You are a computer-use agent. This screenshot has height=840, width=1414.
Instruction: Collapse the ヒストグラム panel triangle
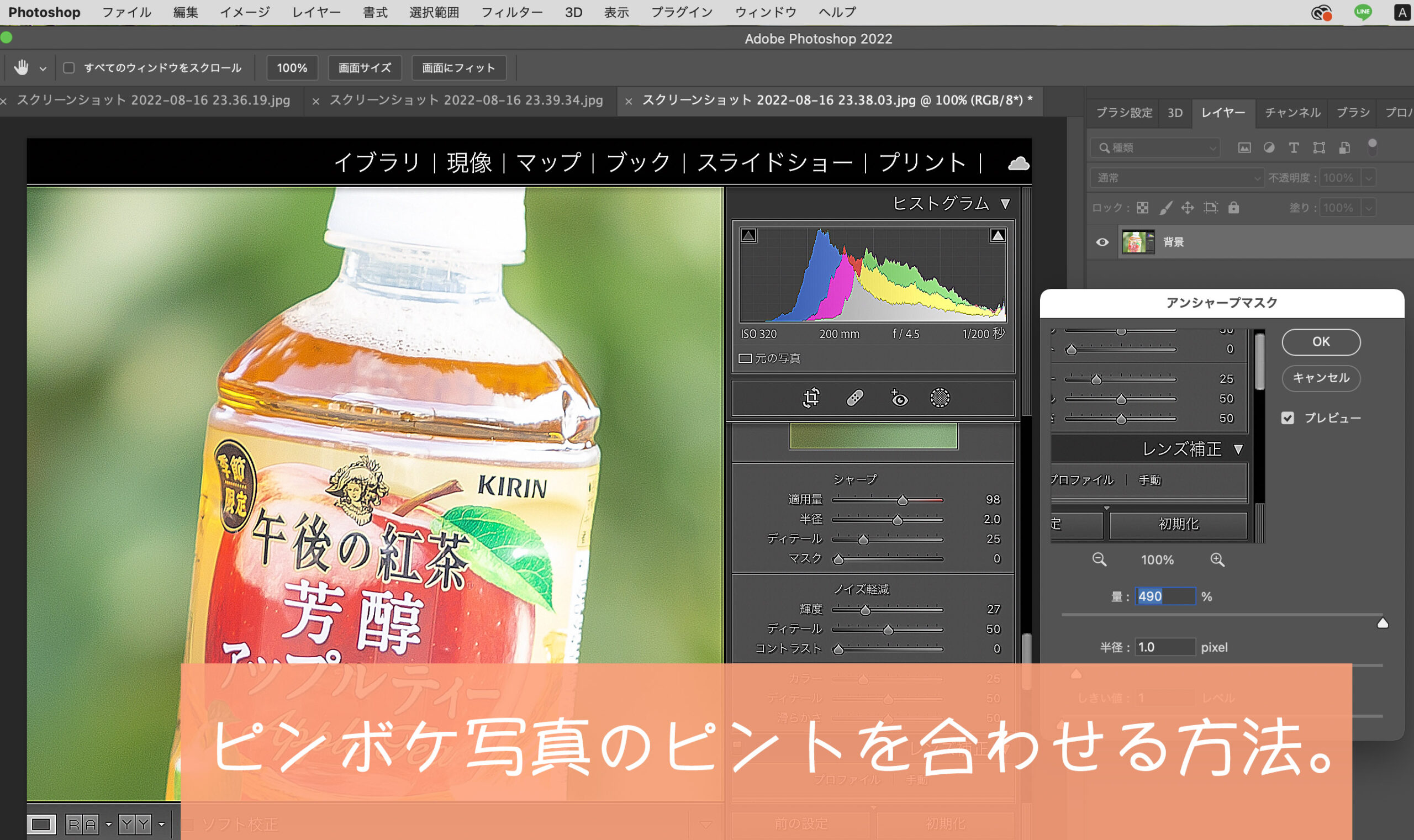click(1005, 204)
